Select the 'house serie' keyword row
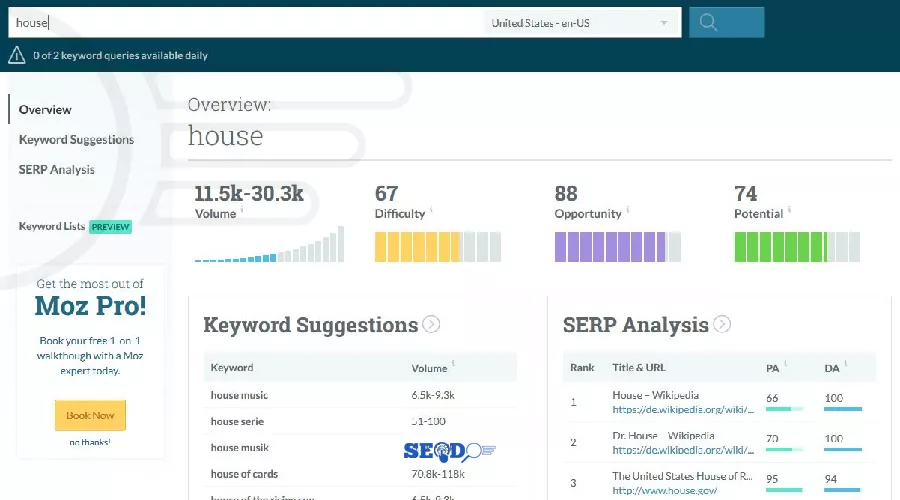 pyautogui.click(x=360, y=421)
